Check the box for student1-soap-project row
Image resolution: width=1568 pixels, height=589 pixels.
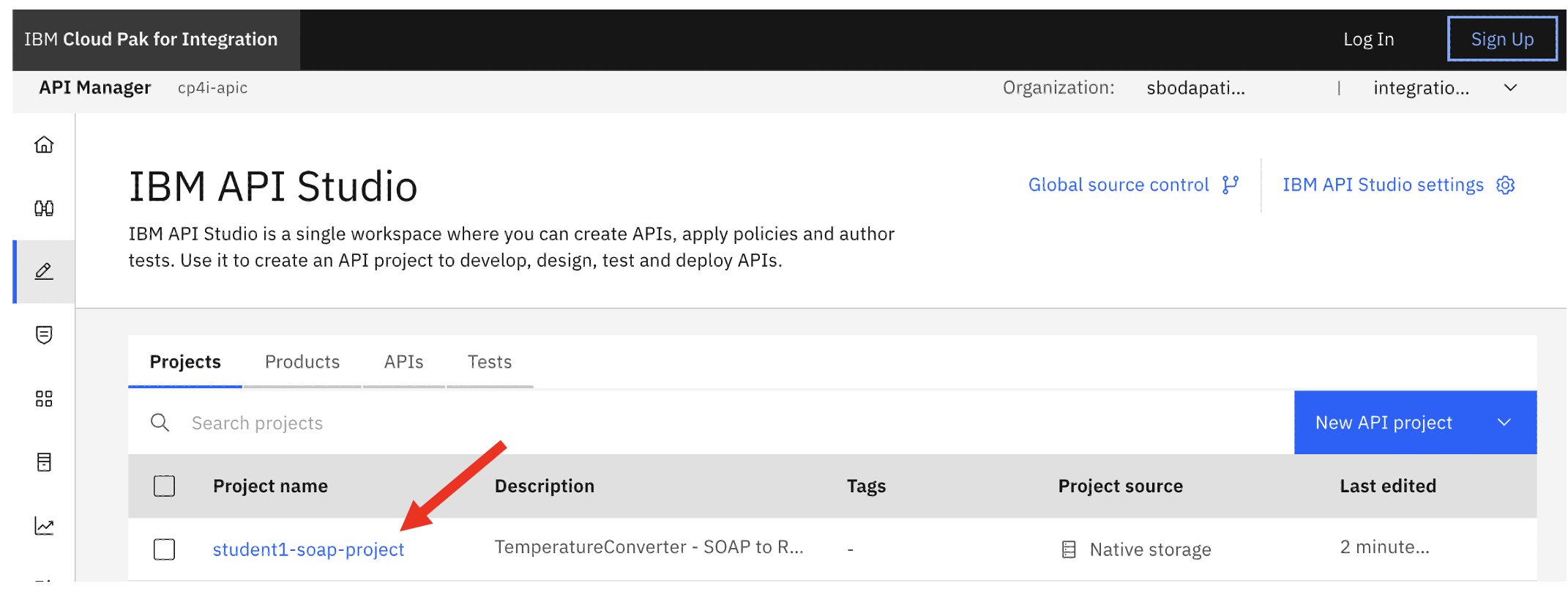point(164,549)
